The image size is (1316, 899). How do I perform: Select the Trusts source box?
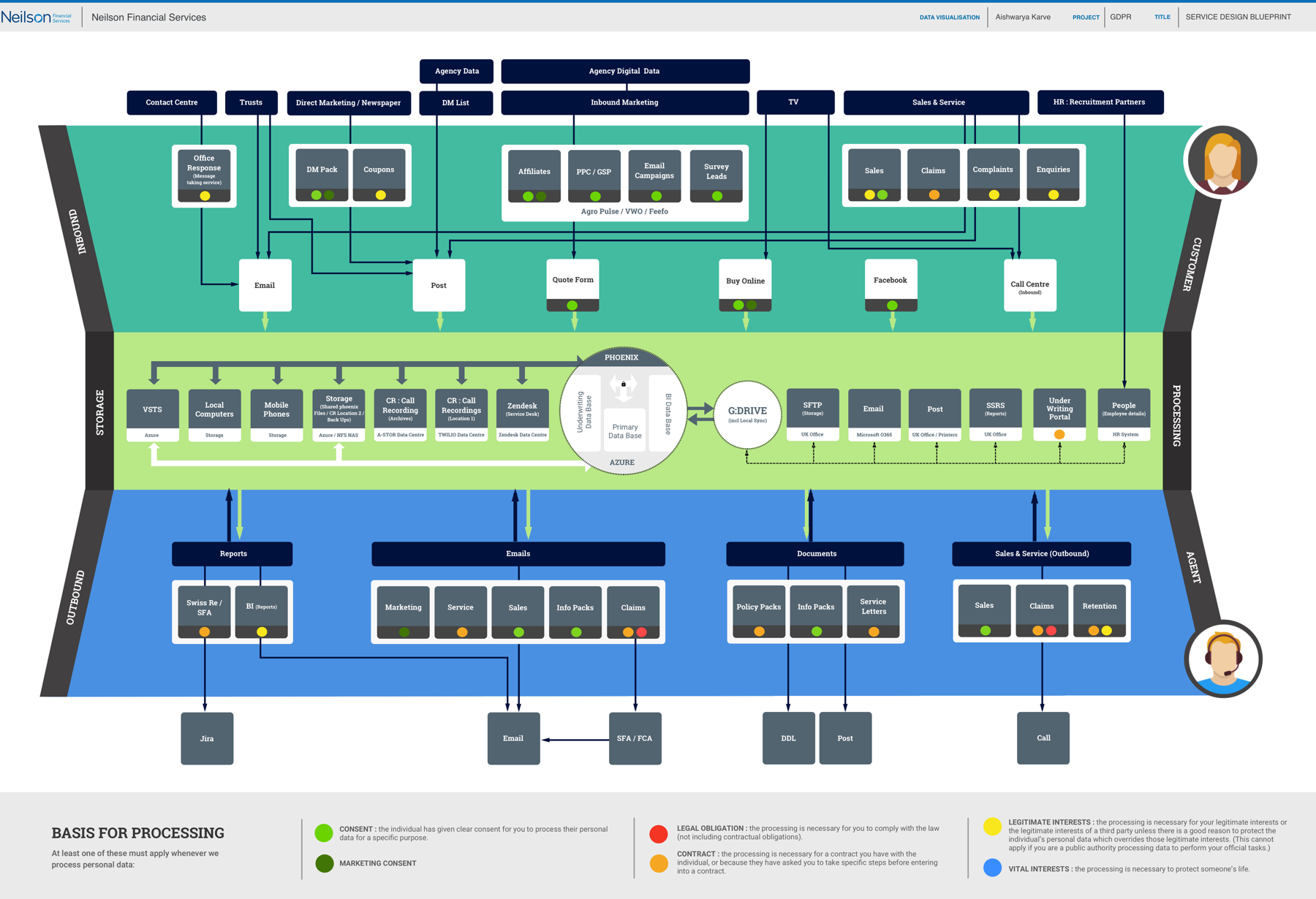251,102
